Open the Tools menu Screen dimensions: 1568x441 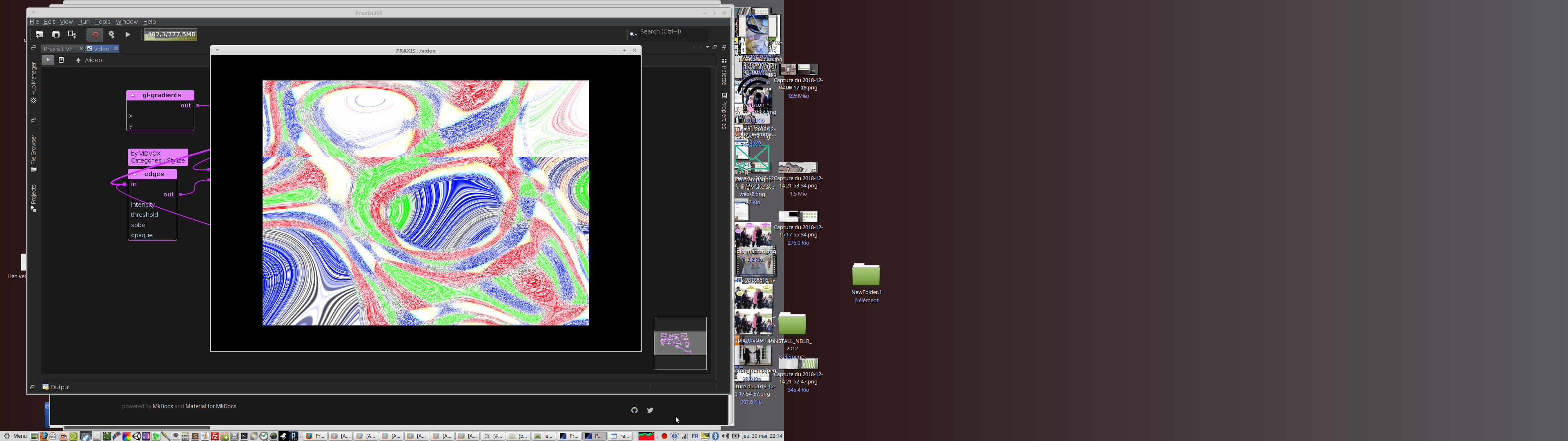(102, 22)
